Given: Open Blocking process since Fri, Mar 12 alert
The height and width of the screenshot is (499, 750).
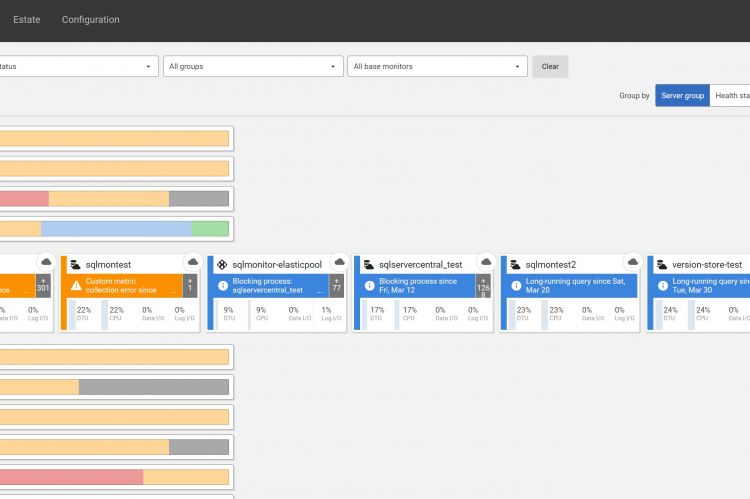Looking at the screenshot, I should [x=418, y=286].
